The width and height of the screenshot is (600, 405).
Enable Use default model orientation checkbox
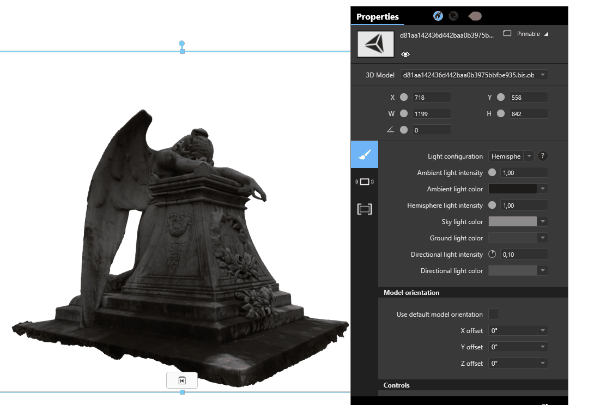(494, 314)
